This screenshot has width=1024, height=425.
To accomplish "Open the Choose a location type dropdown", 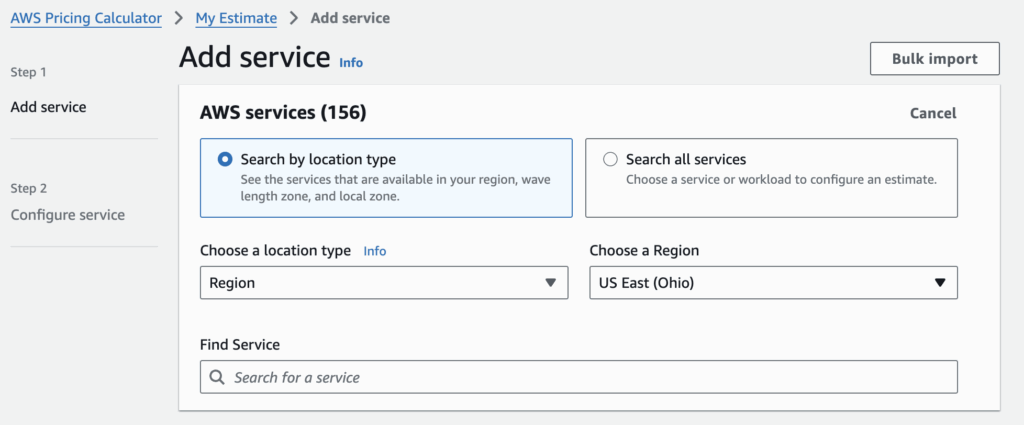I will pyautogui.click(x=384, y=283).
